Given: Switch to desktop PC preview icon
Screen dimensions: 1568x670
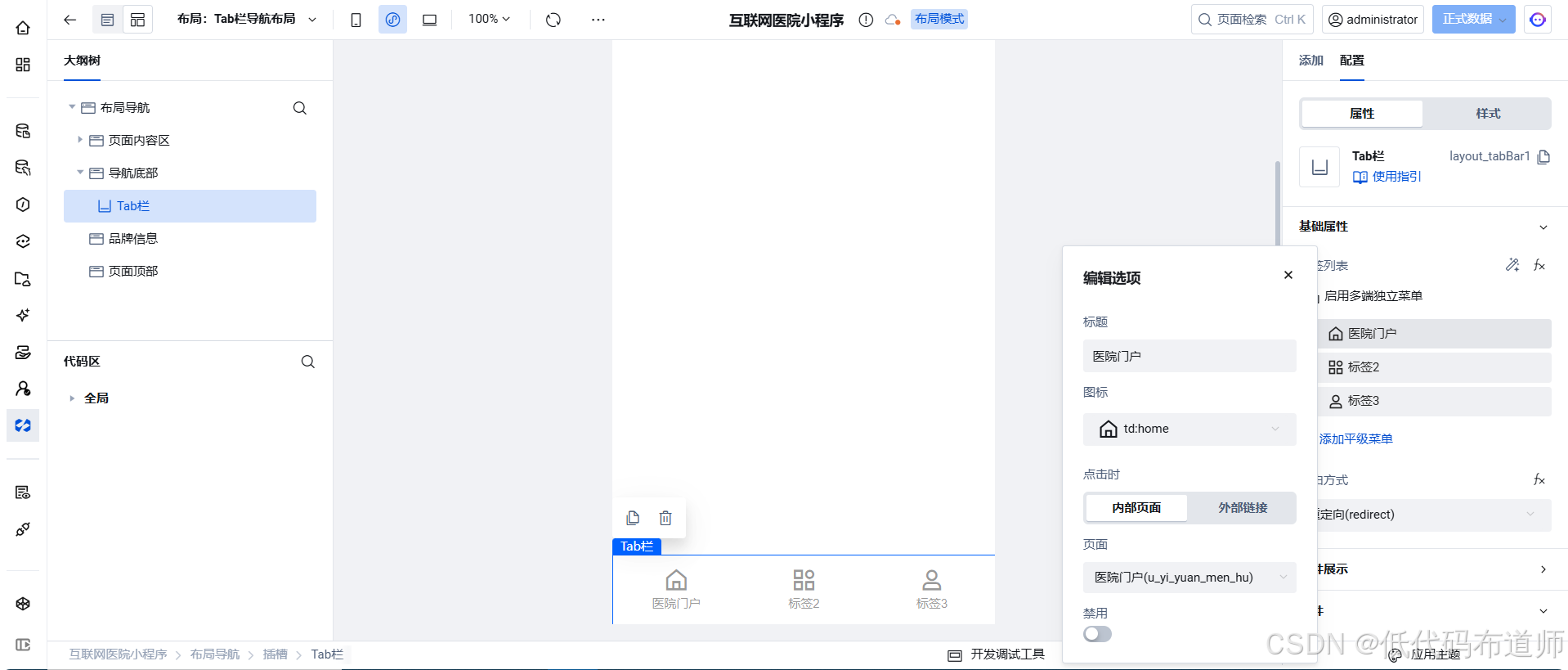Looking at the screenshot, I should (429, 20).
